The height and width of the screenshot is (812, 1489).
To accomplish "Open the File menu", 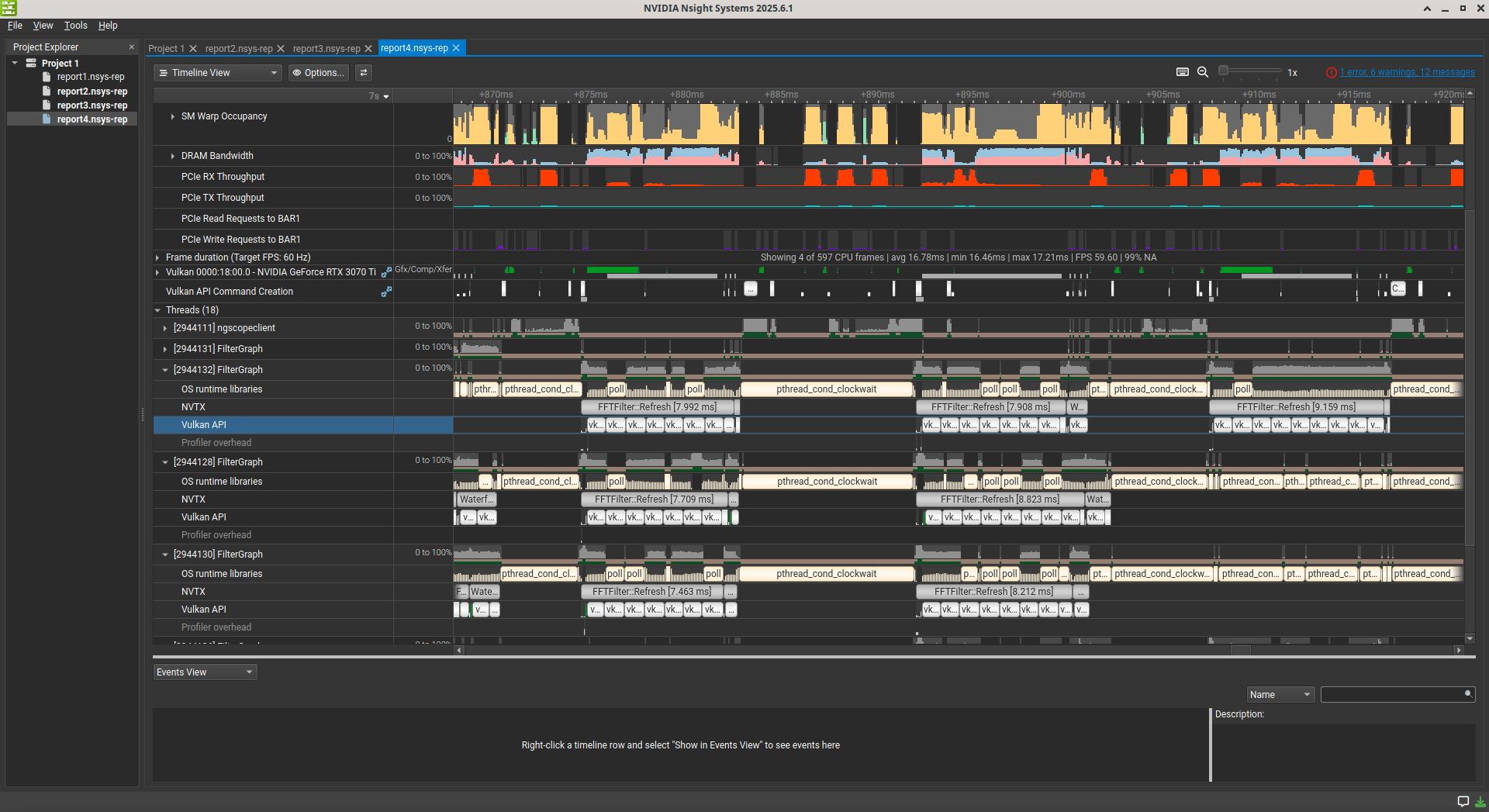I will tap(15, 26).
